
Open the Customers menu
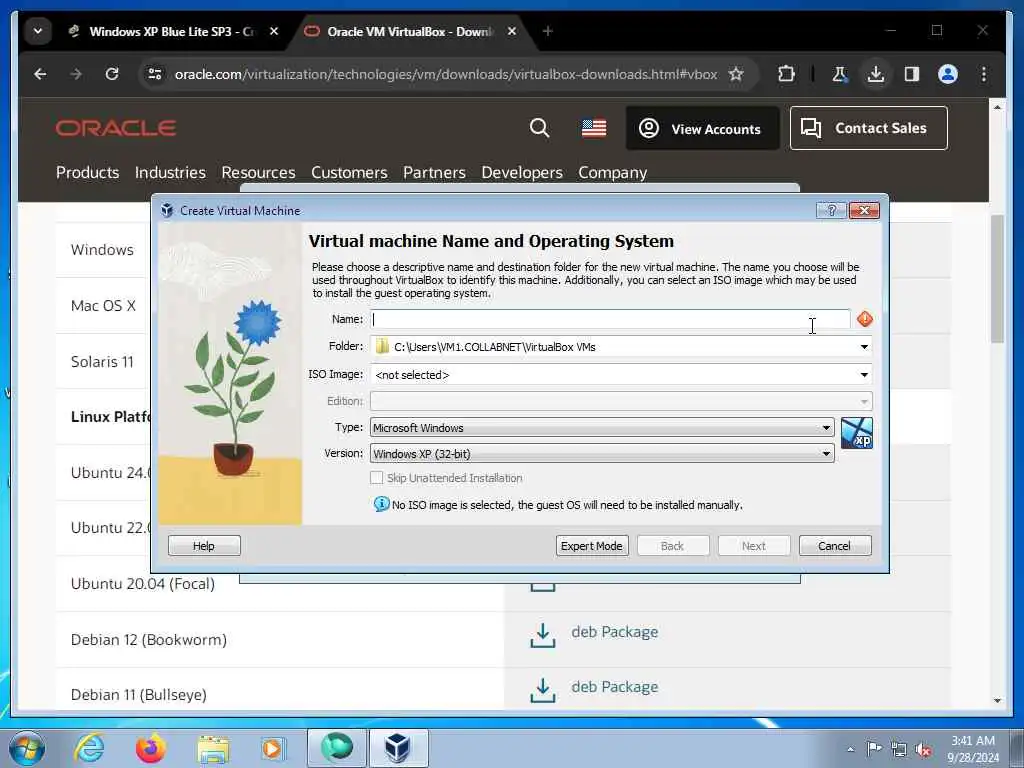click(349, 172)
